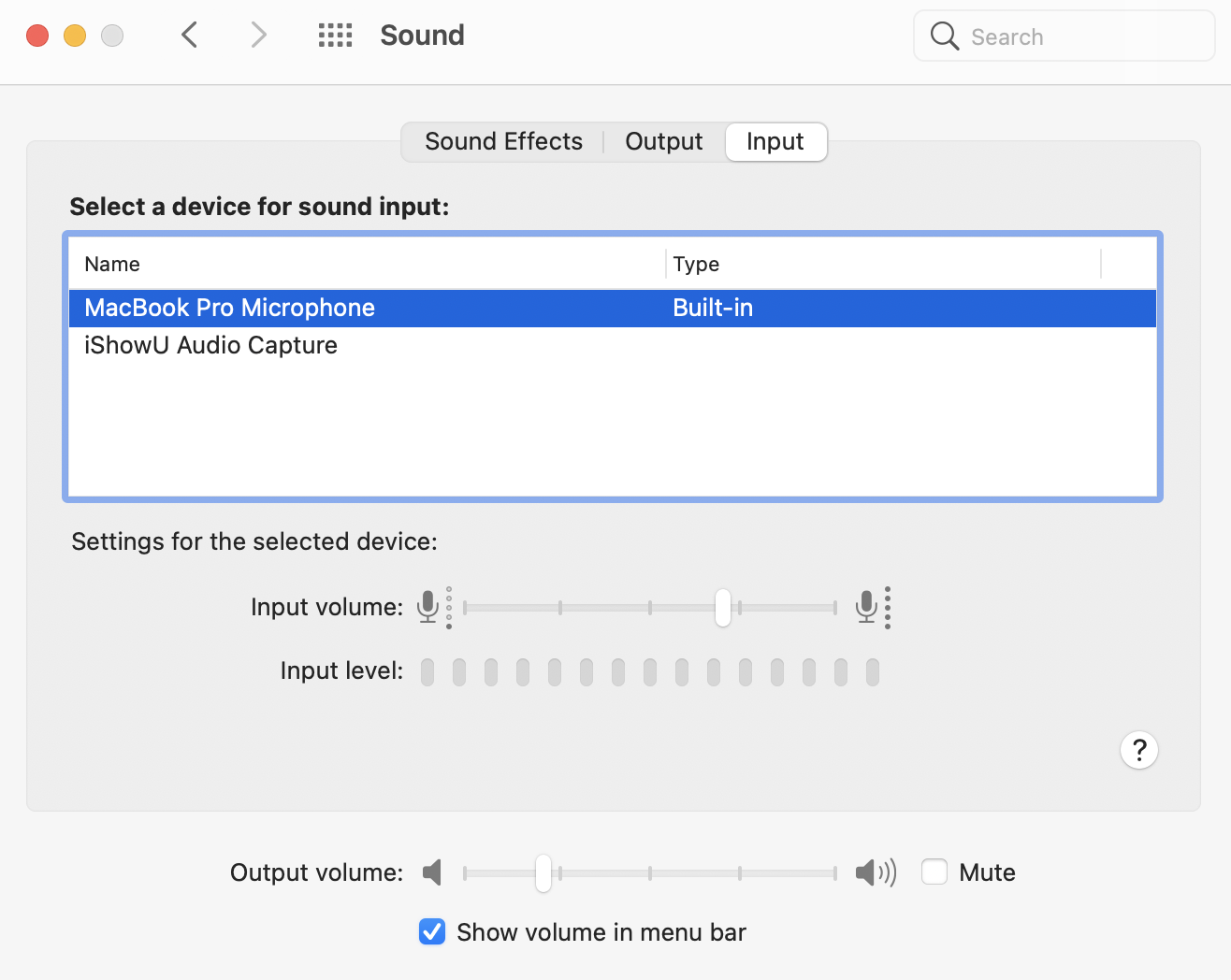1231x980 pixels.
Task: Click the quiet speaker output icon
Action: pyautogui.click(x=432, y=872)
